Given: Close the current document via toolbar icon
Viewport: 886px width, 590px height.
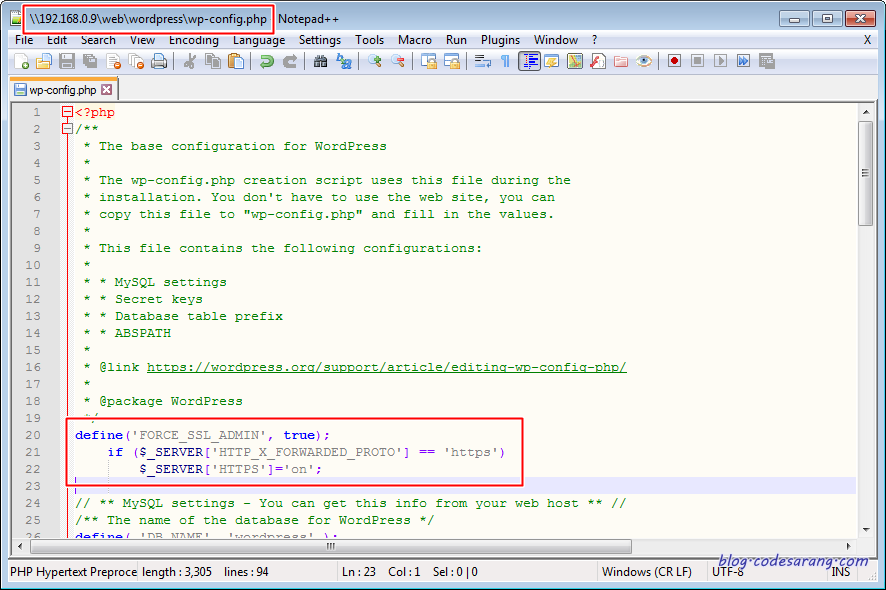Looking at the screenshot, I should pos(114,61).
